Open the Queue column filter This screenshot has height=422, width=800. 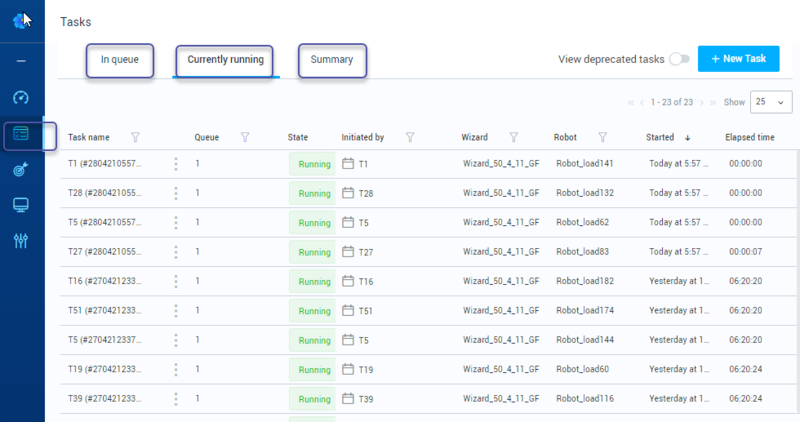[245, 137]
